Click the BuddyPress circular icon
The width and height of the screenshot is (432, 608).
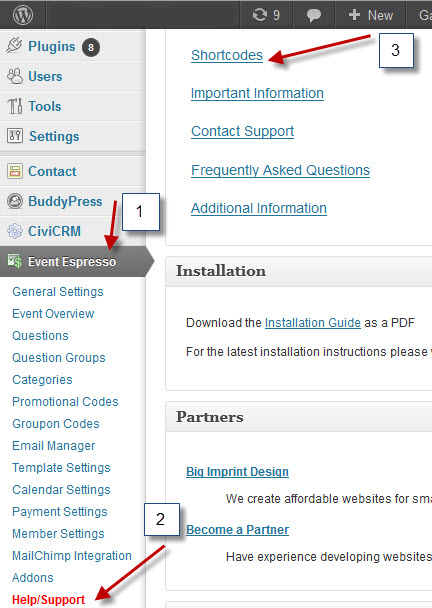pyautogui.click(x=15, y=201)
